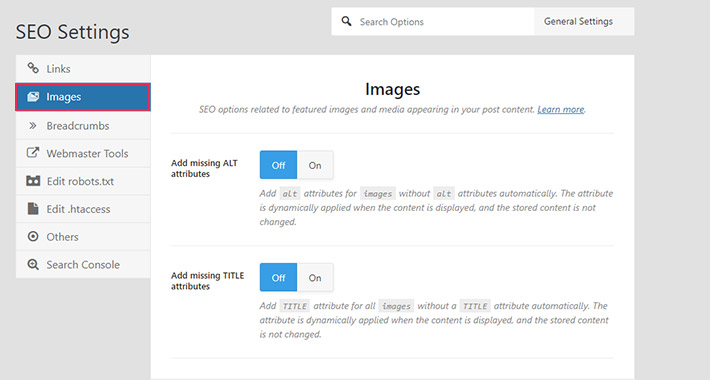Turn On Add missing ALT attributes

(x=315, y=165)
